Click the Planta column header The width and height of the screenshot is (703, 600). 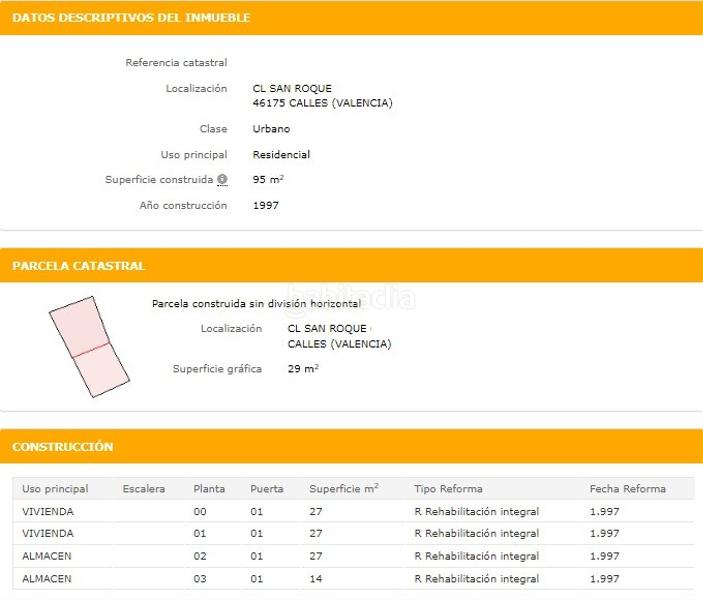[209, 489]
